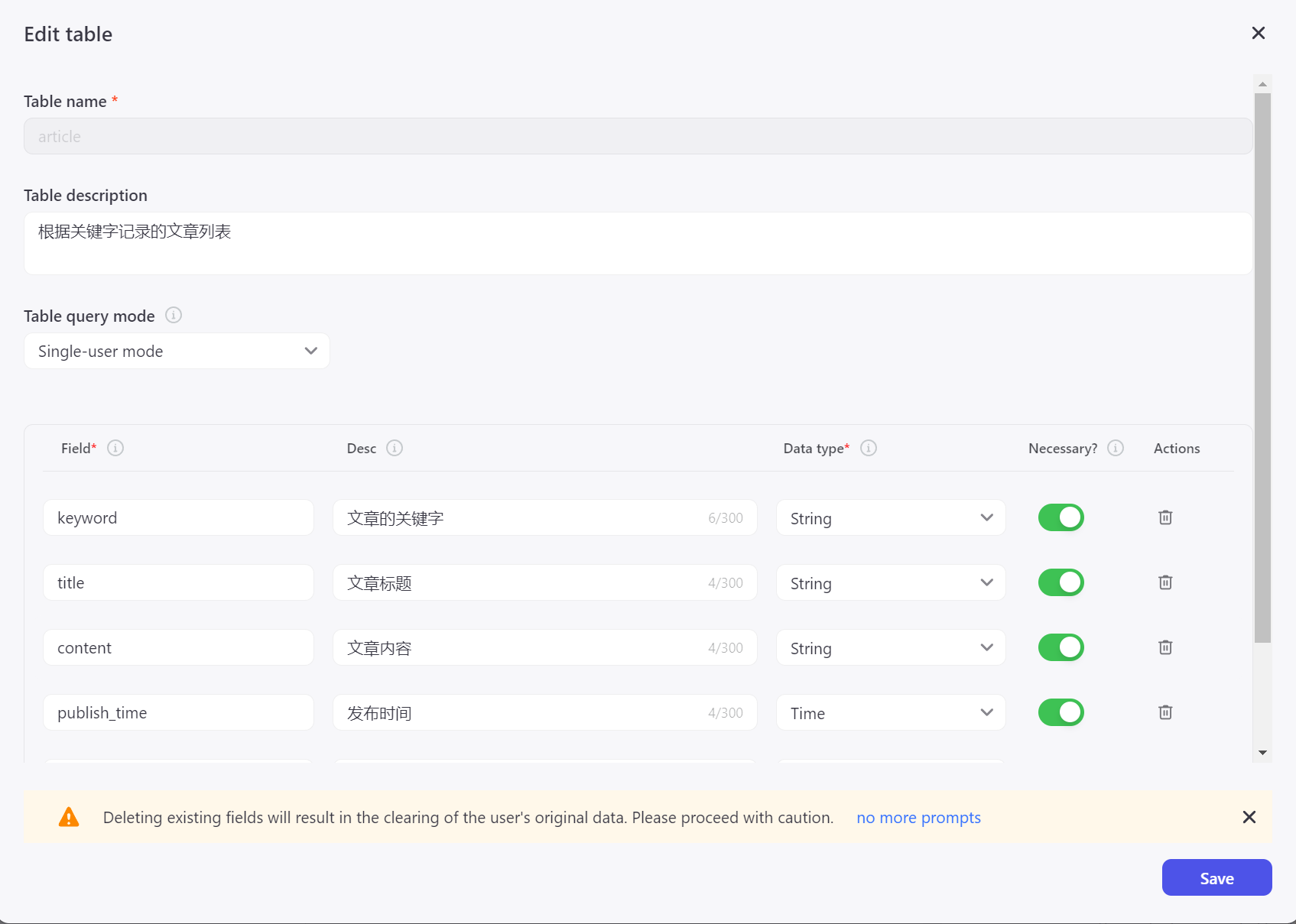Remove the publish_time field via trash icon
The image size is (1296, 924).
pyautogui.click(x=1165, y=712)
